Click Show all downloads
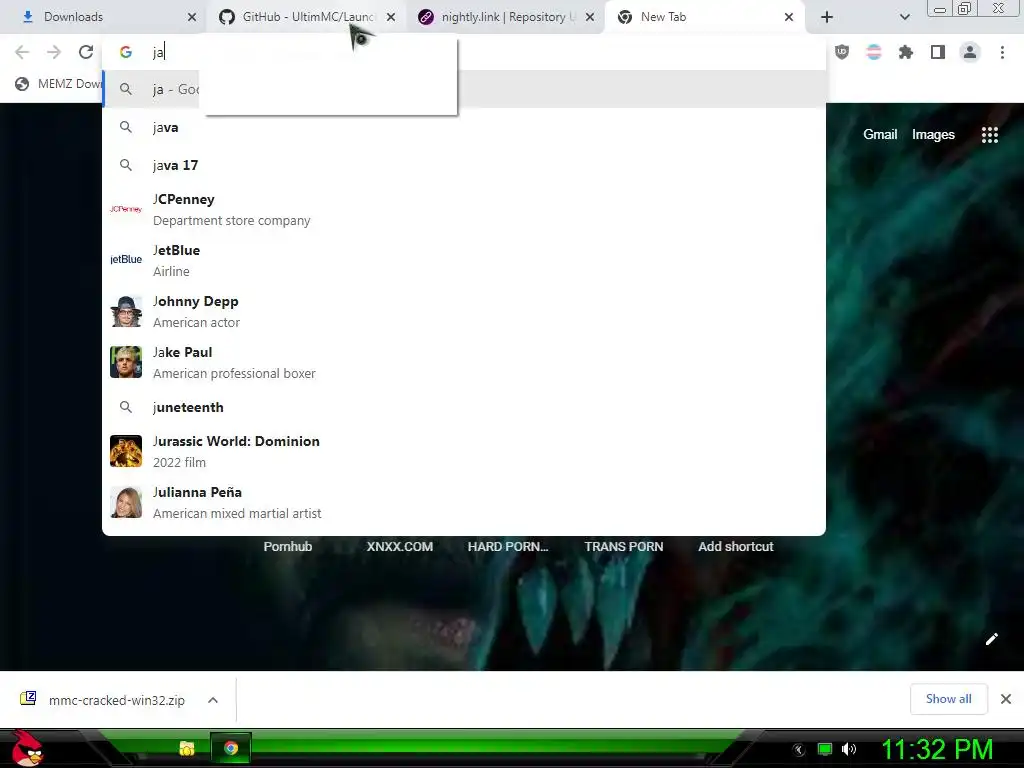The image size is (1024, 768). 948,699
